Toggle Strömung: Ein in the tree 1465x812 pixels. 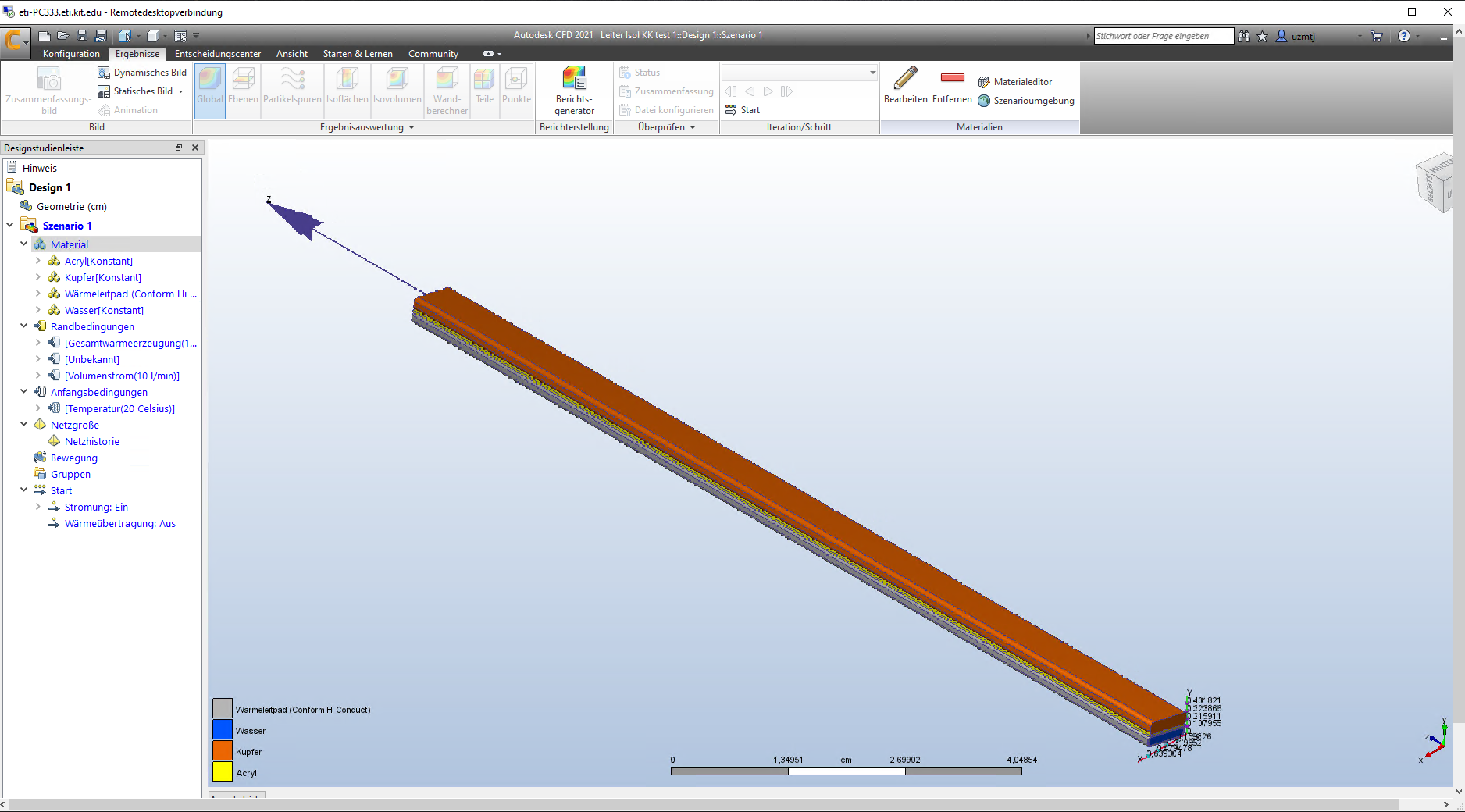pyautogui.click(x=96, y=507)
